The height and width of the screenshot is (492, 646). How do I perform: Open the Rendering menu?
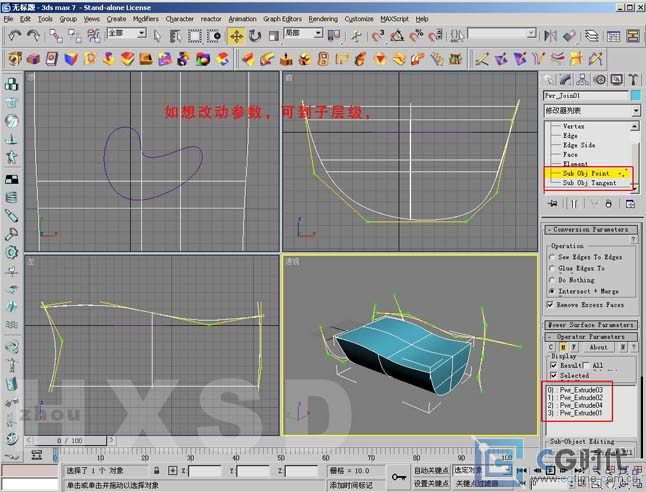323,19
